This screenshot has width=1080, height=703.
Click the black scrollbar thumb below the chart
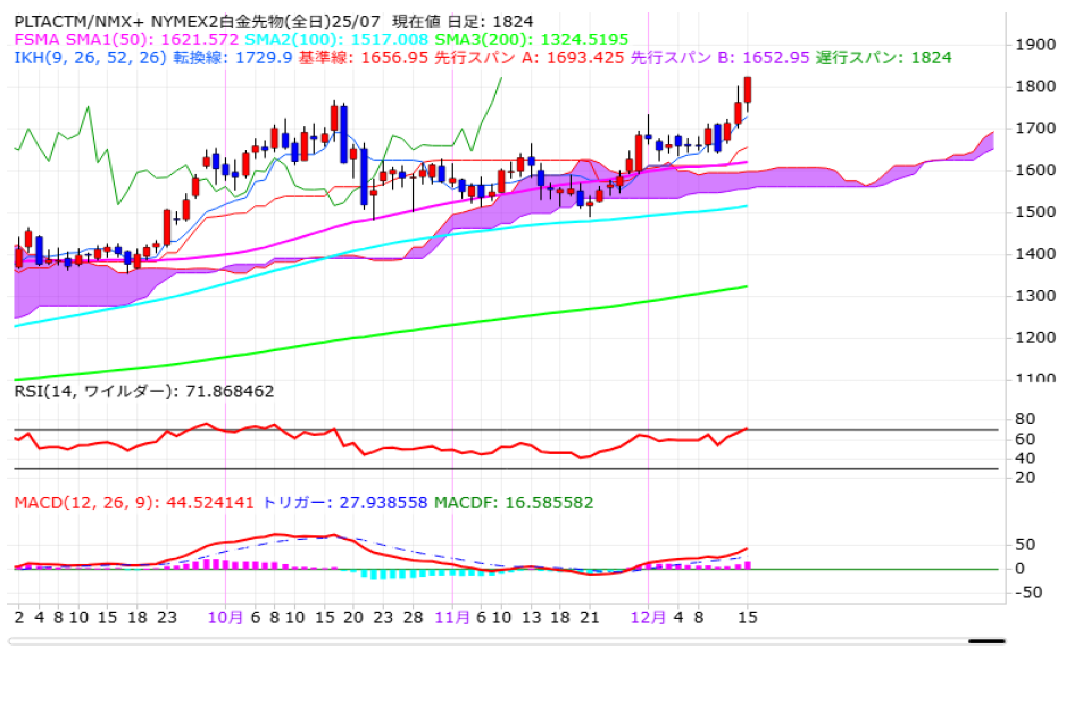[986, 641]
